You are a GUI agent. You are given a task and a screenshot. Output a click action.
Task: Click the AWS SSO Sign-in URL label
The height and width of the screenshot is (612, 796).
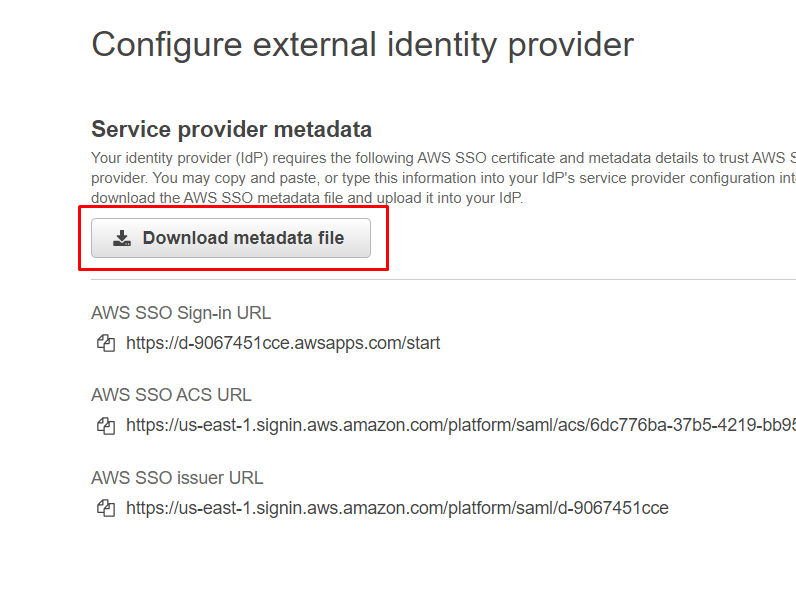click(x=181, y=313)
